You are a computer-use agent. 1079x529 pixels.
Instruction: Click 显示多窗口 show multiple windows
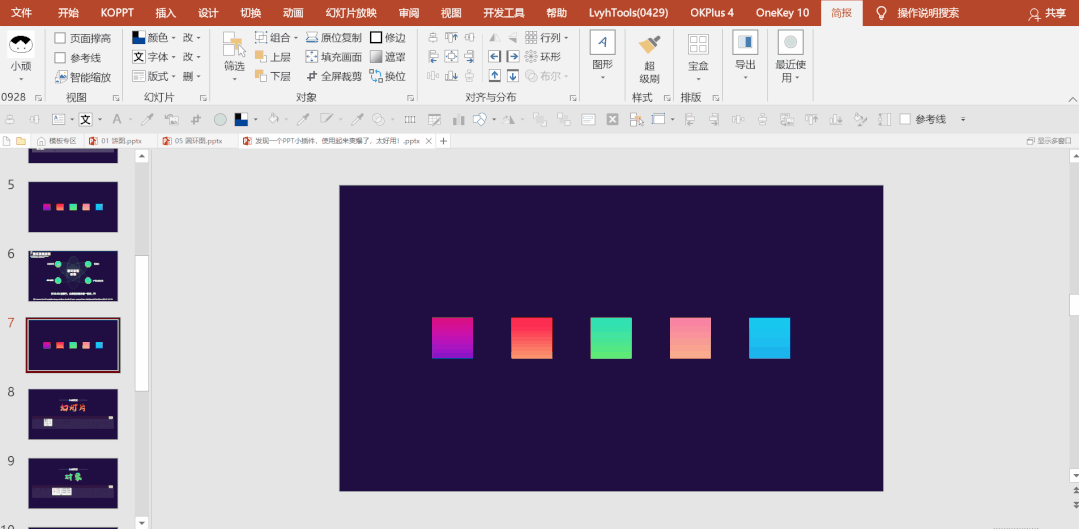1049,141
